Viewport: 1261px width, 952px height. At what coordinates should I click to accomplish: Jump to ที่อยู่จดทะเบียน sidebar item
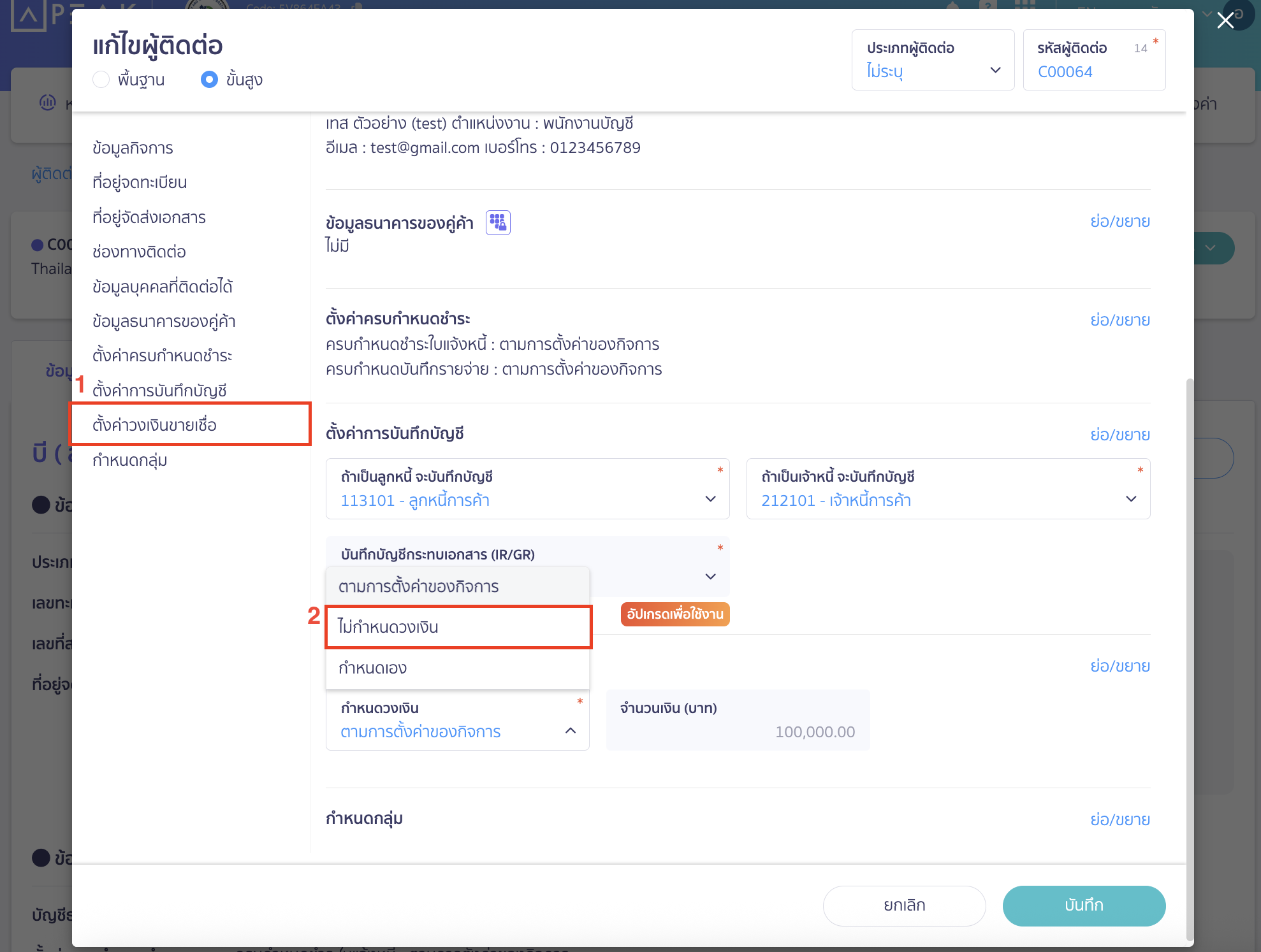click(140, 182)
